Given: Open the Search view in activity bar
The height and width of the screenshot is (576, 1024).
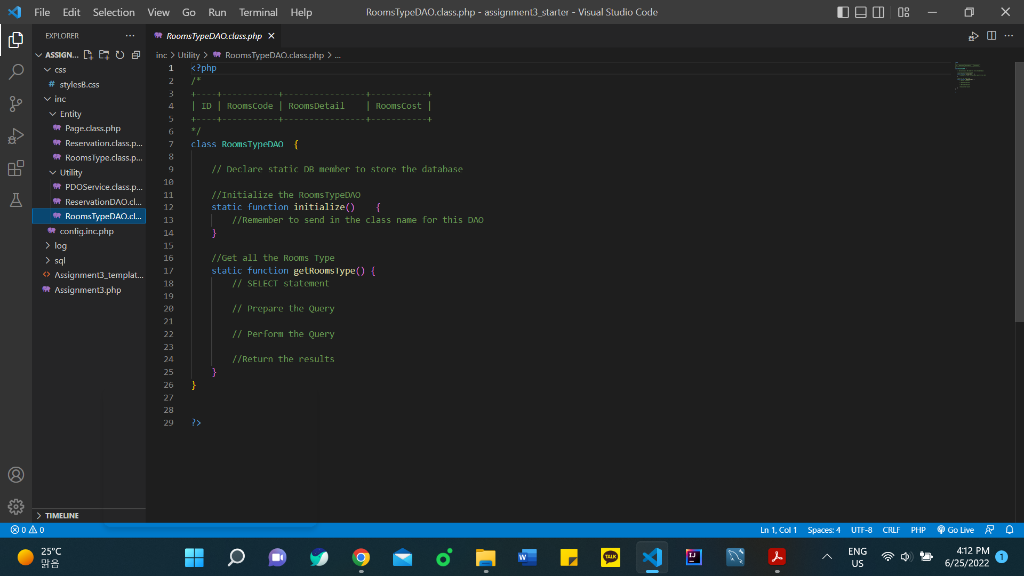Looking at the screenshot, I should tap(16, 71).
